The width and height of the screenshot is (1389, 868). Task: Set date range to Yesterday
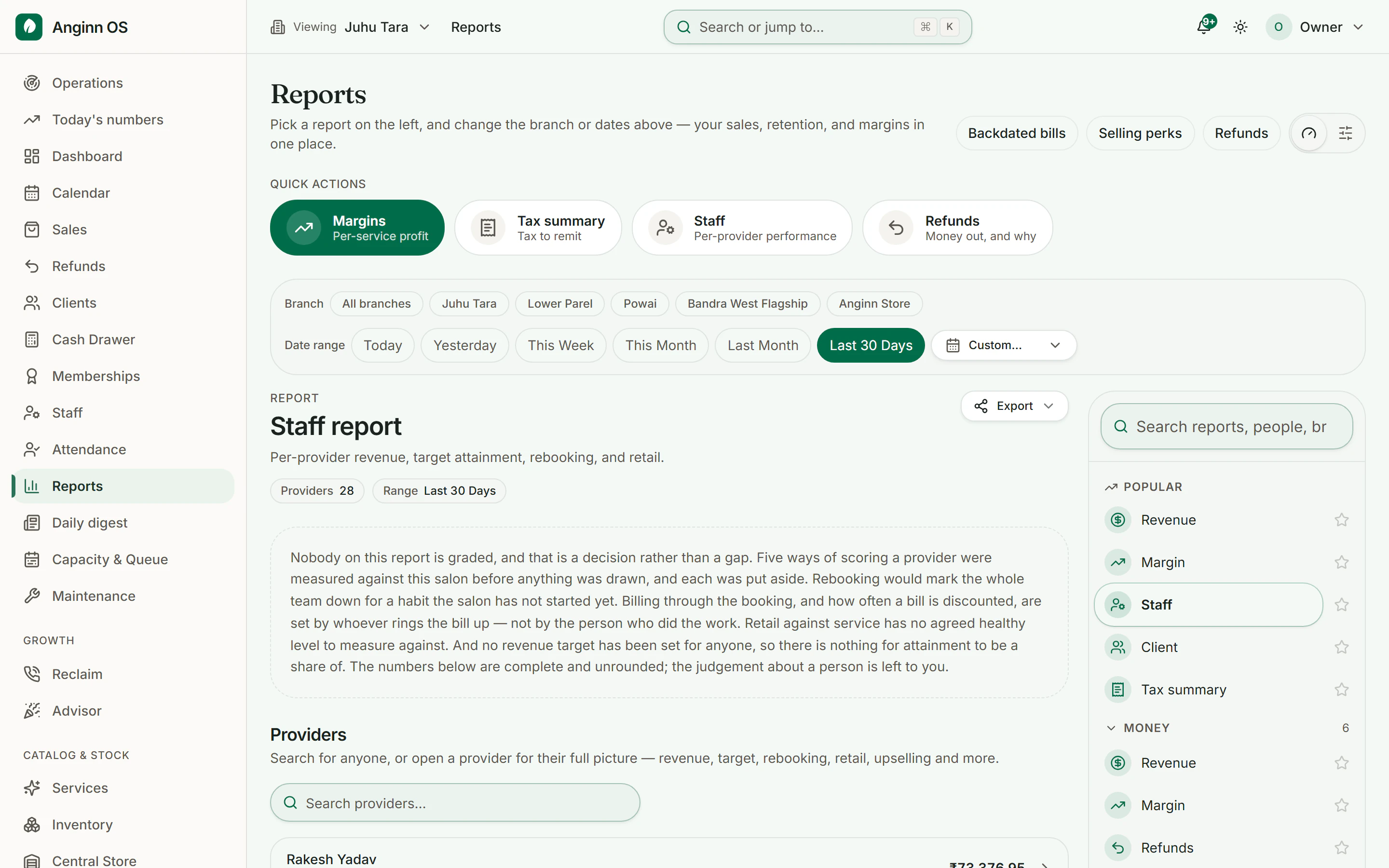tap(465, 345)
